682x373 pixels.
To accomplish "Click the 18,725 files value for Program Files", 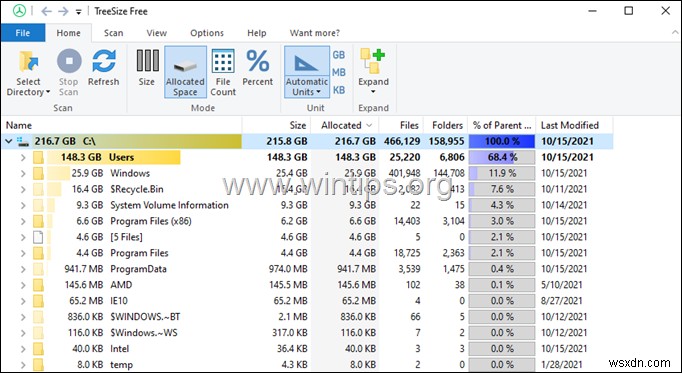I will [x=406, y=253].
